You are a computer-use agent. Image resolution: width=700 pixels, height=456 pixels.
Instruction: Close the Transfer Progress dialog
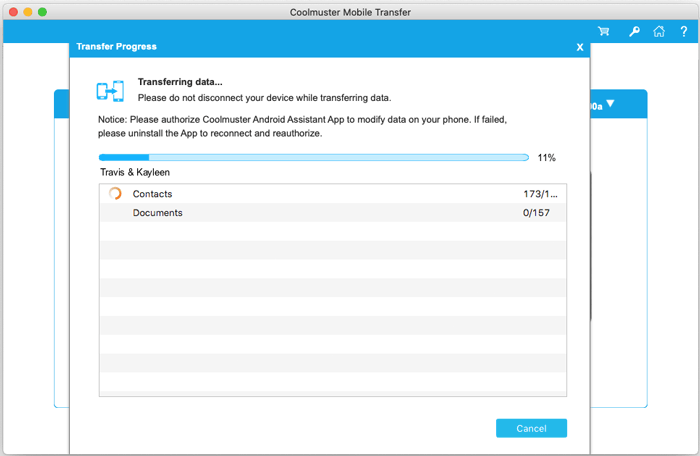tap(580, 47)
